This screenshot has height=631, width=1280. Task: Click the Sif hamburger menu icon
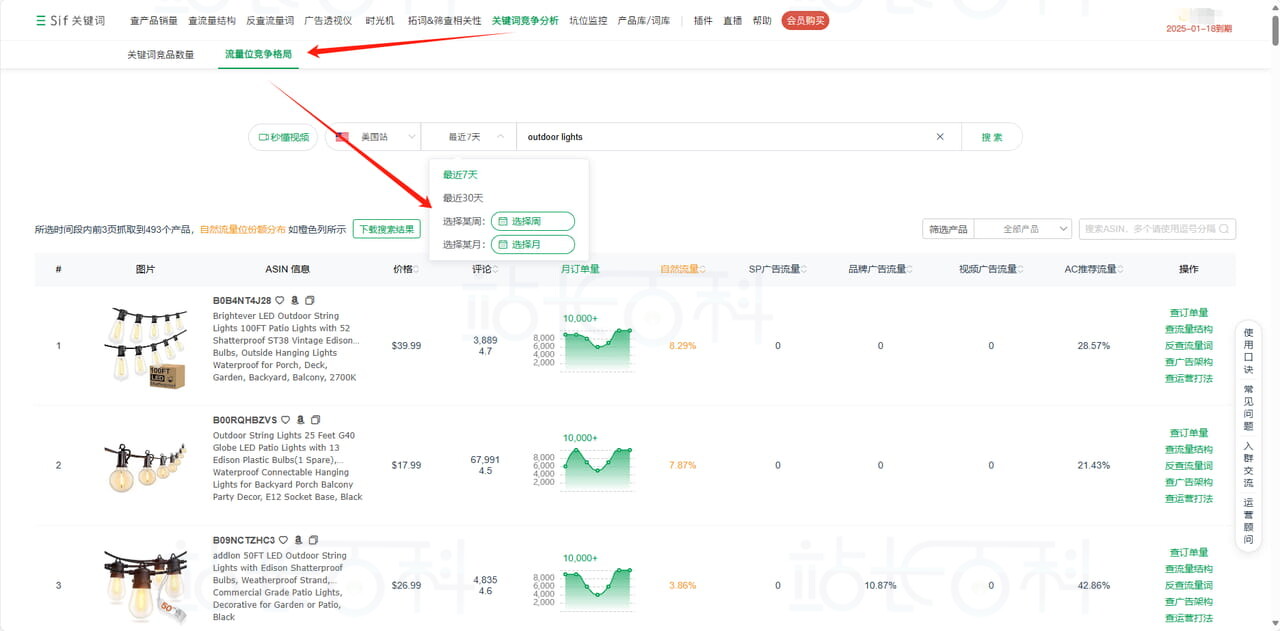[x=40, y=20]
